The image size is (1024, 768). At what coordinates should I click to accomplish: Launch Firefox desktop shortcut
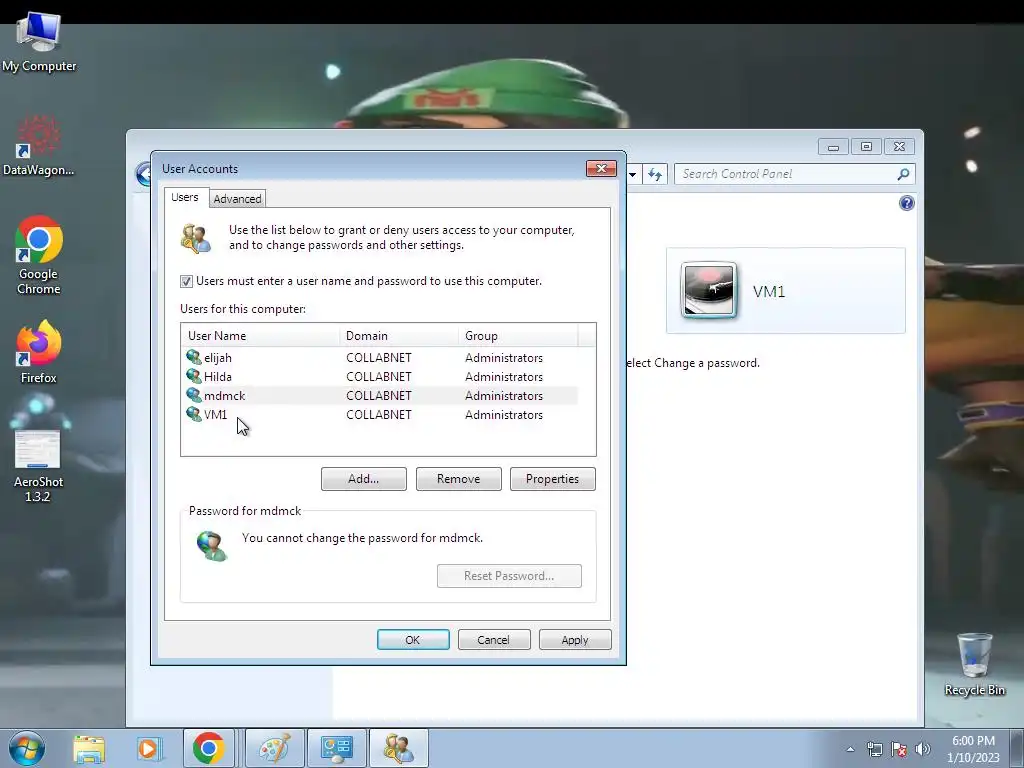(x=39, y=351)
